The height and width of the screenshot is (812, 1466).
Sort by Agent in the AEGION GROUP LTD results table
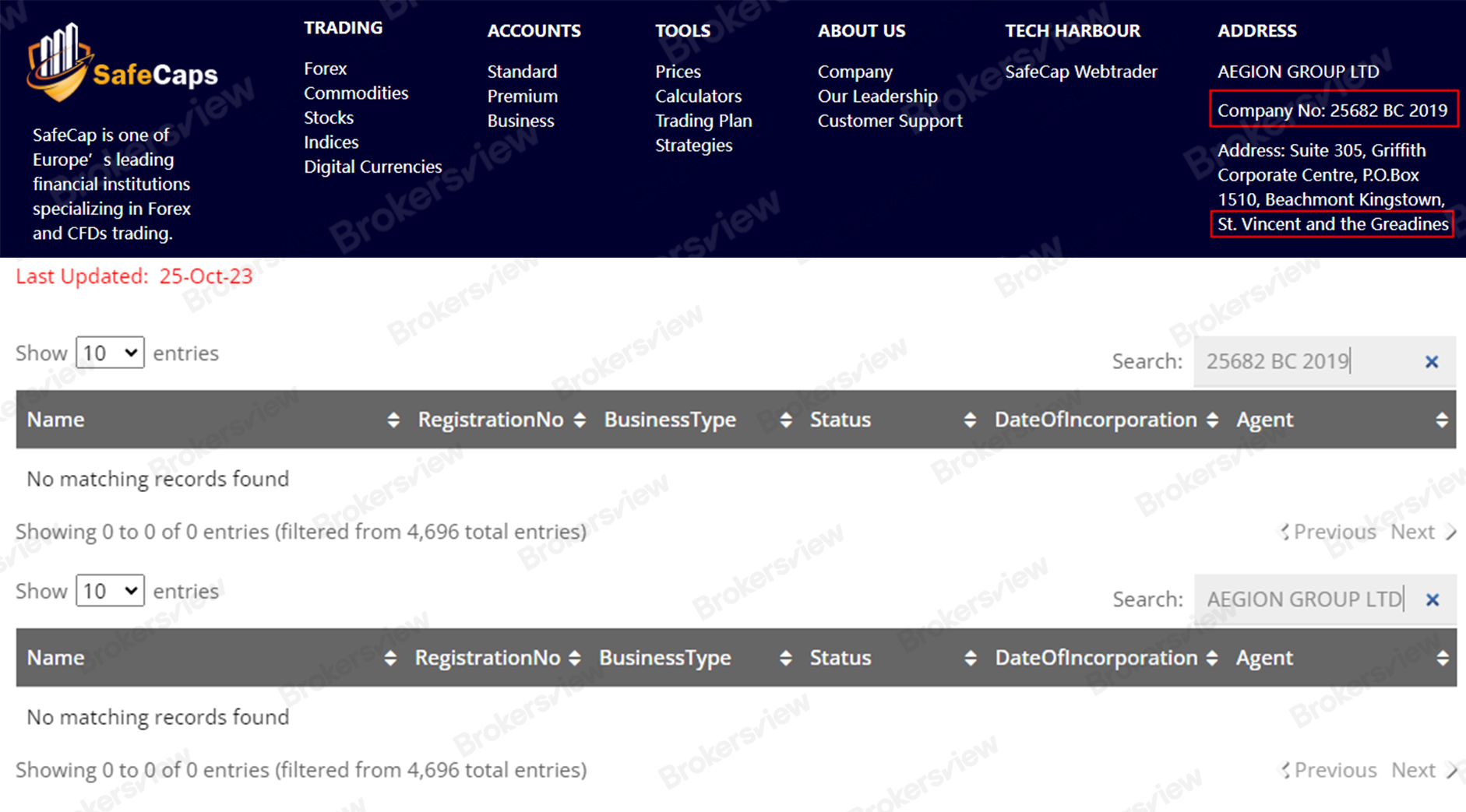click(x=1443, y=659)
